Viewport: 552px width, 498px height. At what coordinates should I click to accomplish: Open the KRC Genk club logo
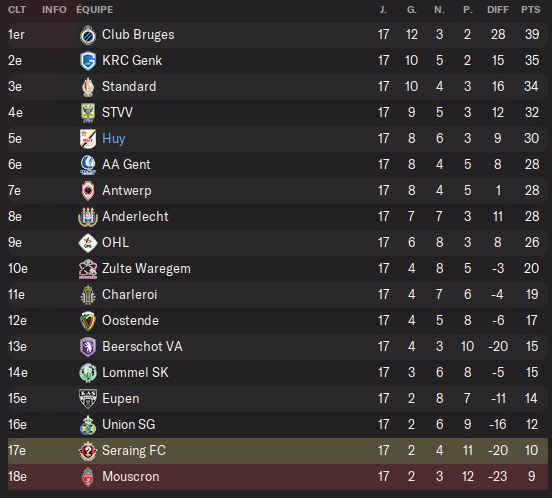coord(88,61)
